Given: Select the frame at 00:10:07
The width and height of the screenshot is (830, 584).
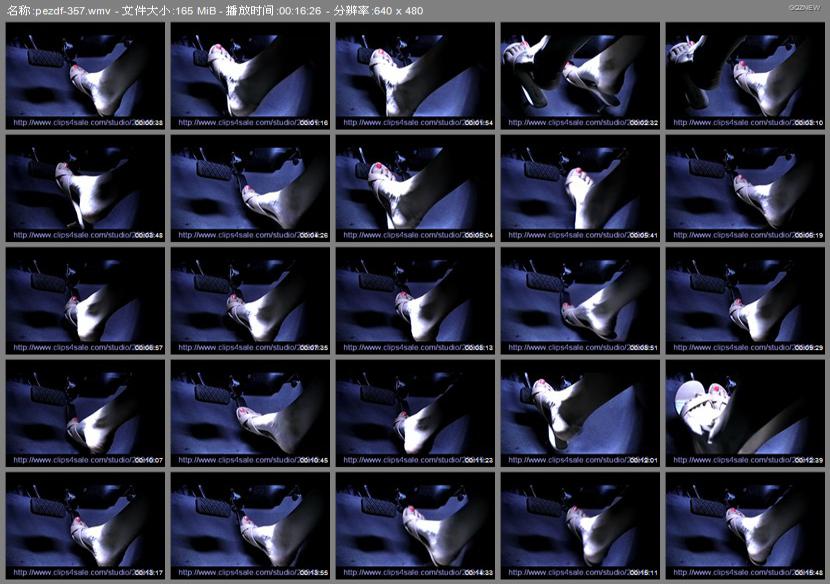Looking at the screenshot, I should (x=85, y=414).
